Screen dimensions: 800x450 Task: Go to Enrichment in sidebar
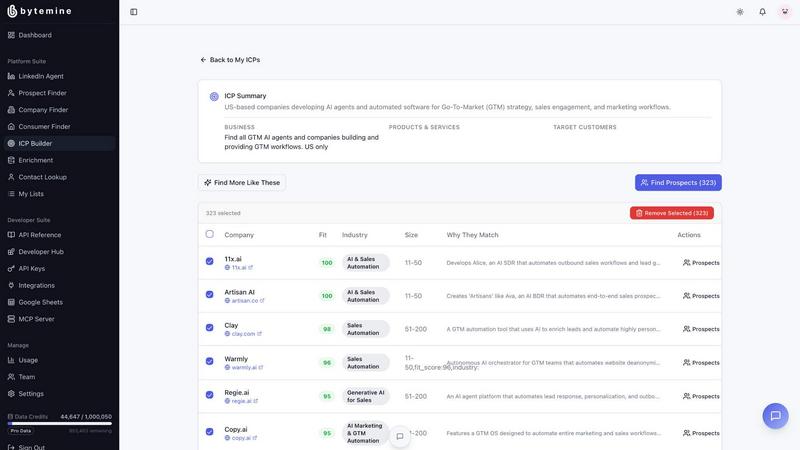click(35, 160)
